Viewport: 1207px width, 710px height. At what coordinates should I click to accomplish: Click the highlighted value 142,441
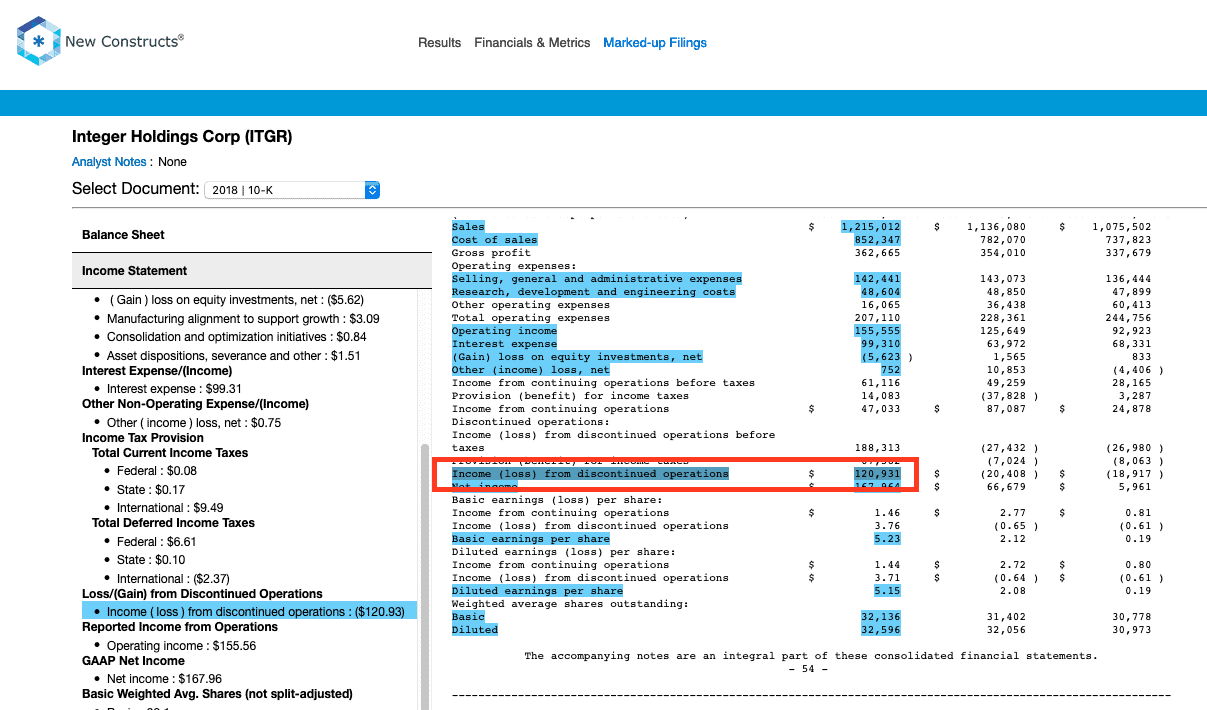[x=877, y=279]
